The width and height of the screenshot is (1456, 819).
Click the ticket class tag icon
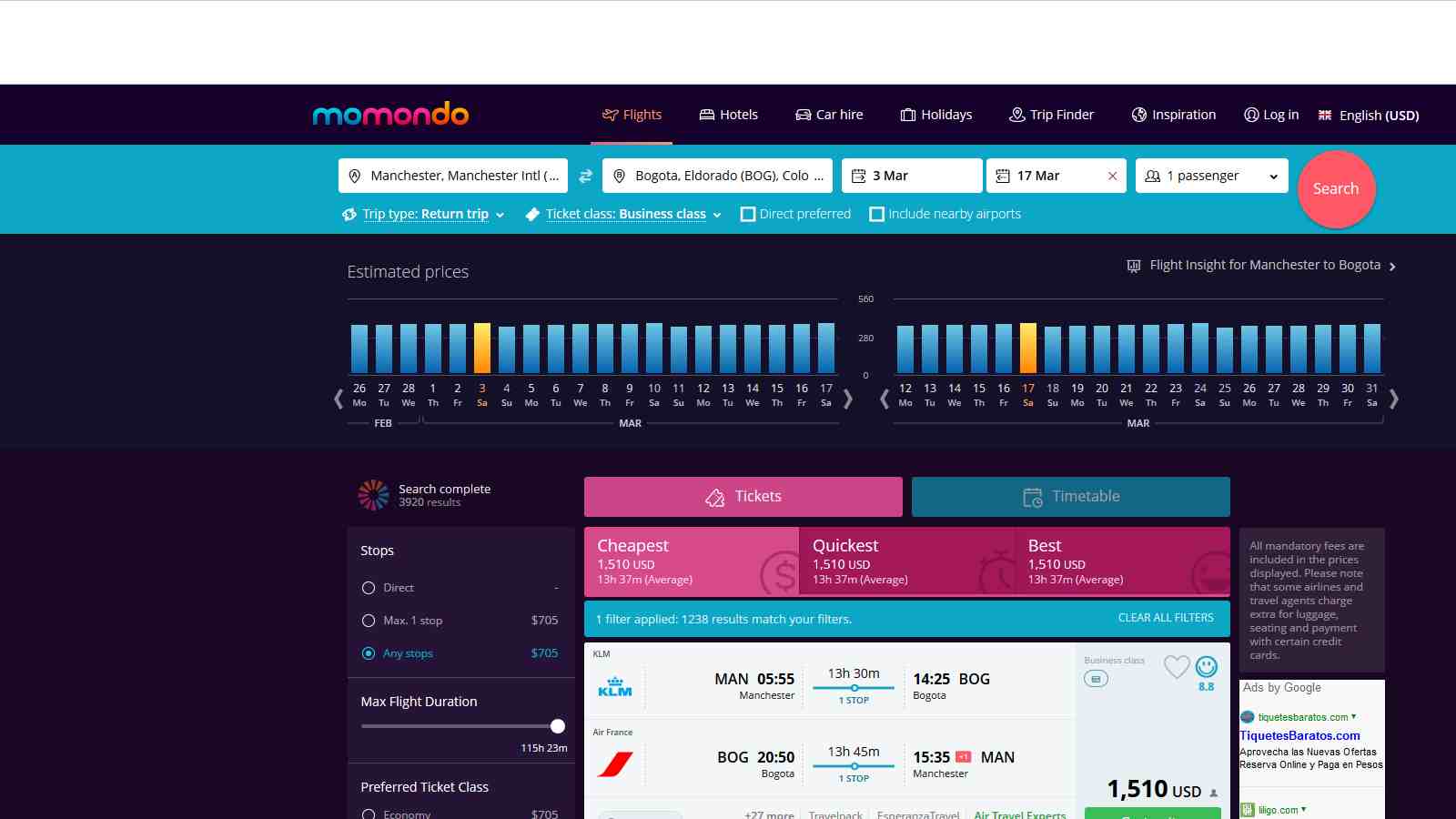[532, 215]
